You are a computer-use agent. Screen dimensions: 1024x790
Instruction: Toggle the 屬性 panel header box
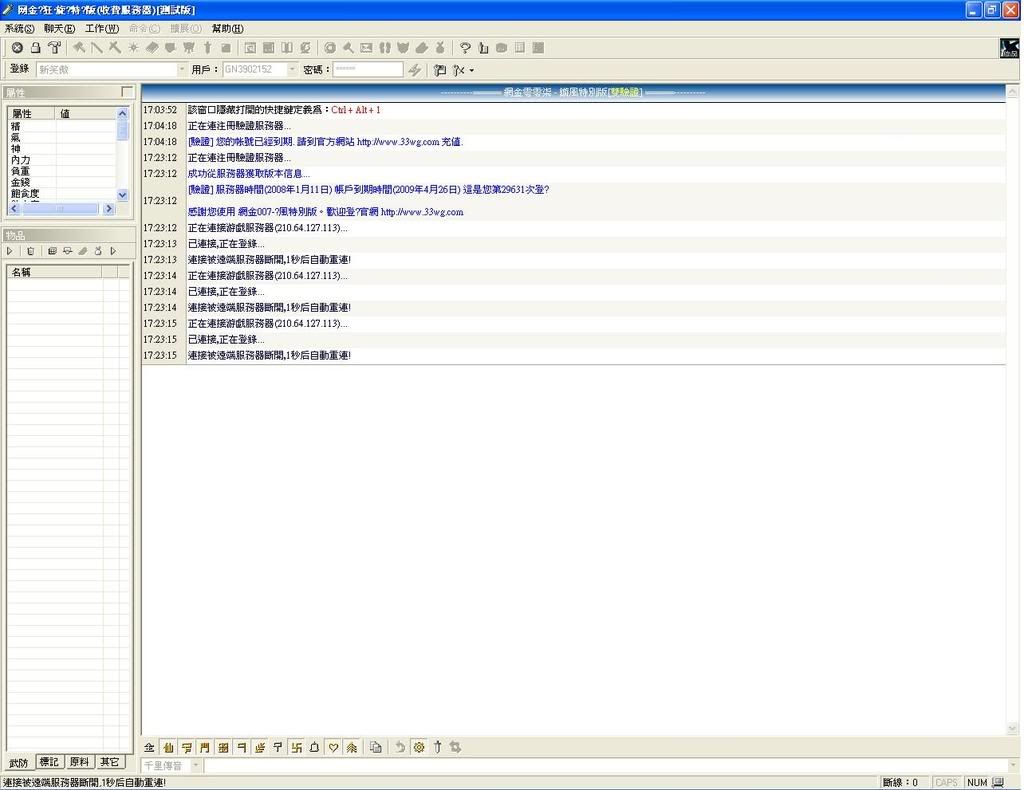[126, 92]
